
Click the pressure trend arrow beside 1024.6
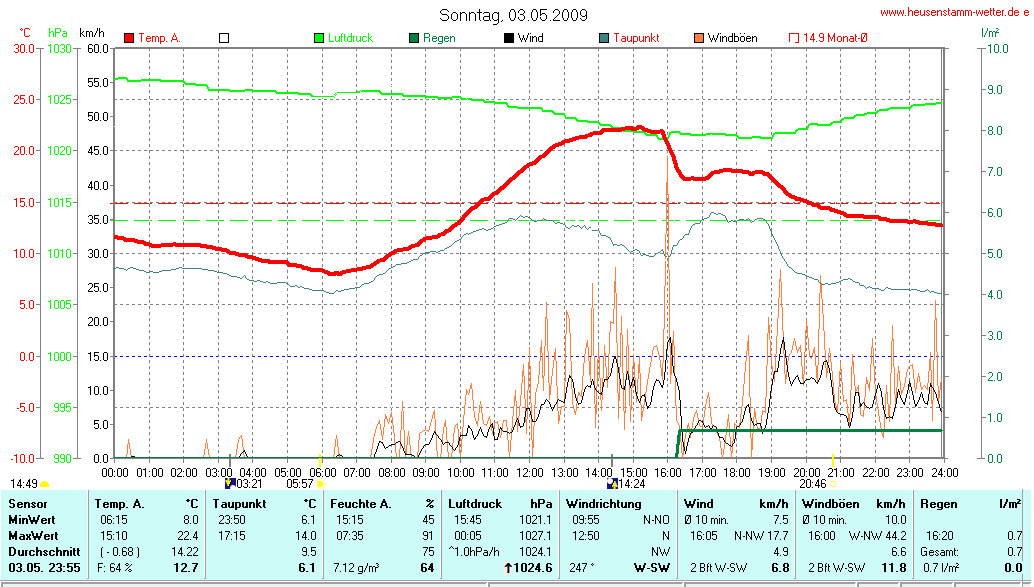click(508, 568)
